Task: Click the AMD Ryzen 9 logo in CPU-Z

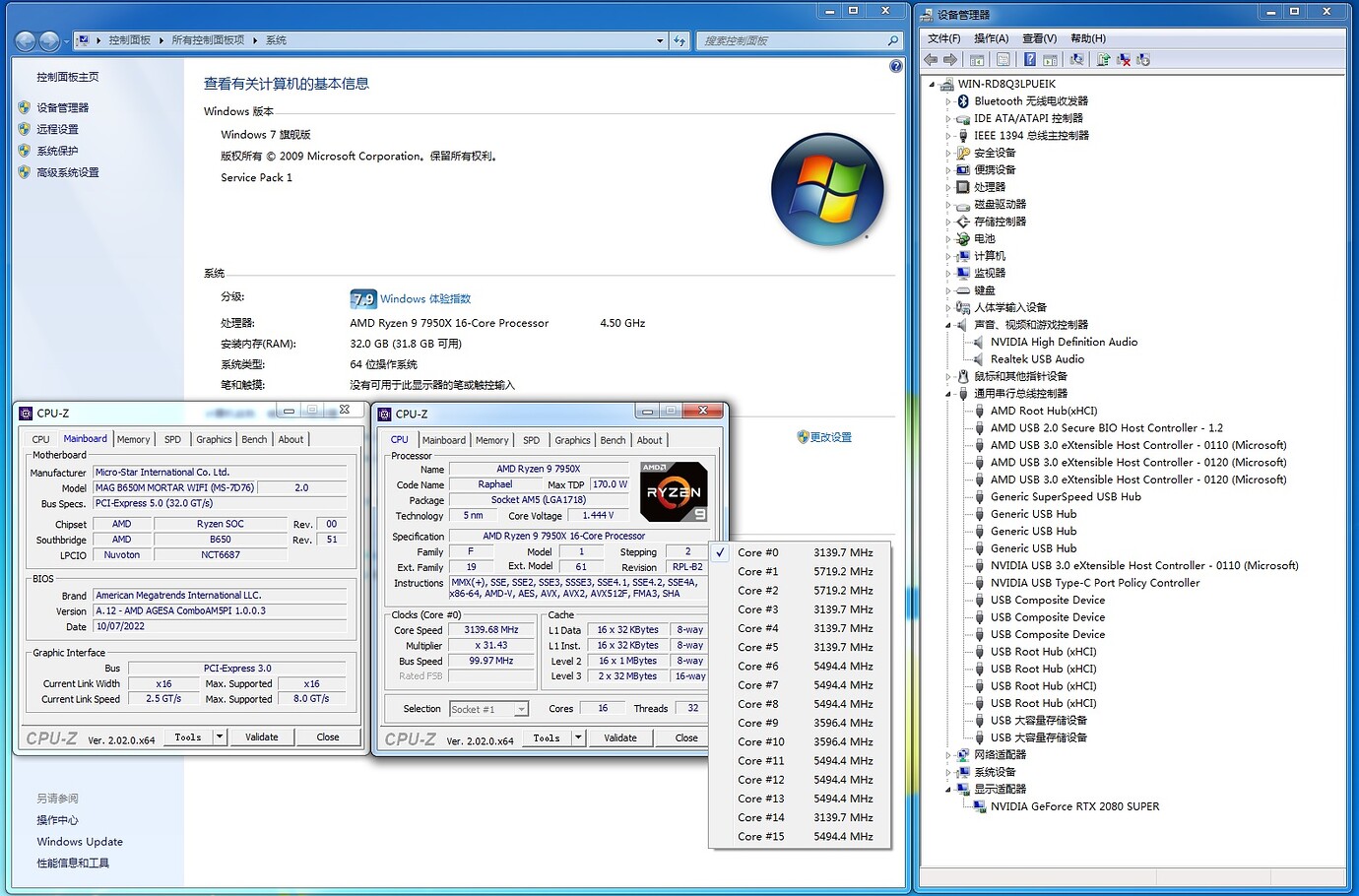Action: tap(673, 490)
